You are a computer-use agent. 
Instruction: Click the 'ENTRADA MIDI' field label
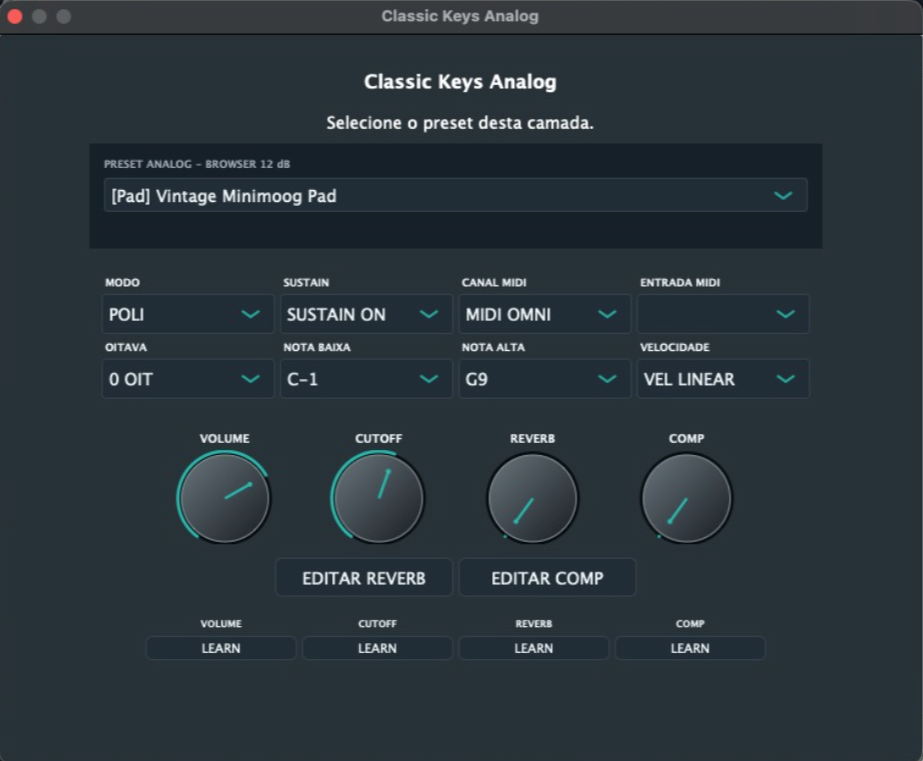click(x=680, y=283)
